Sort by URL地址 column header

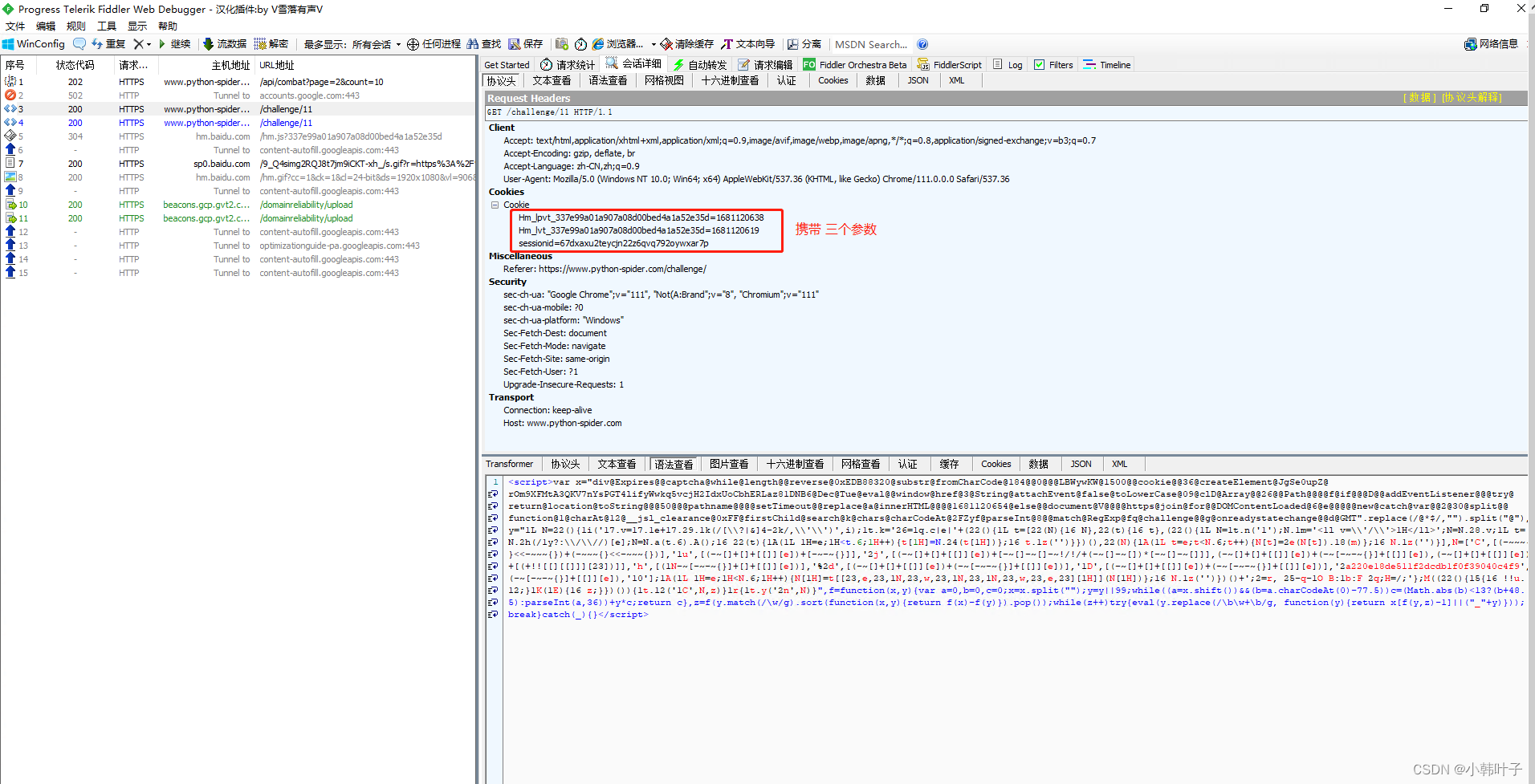[x=365, y=65]
